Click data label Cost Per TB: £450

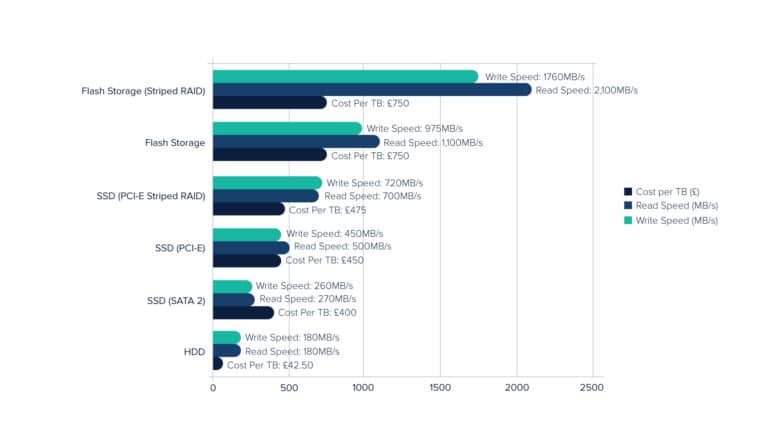coord(325,261)
